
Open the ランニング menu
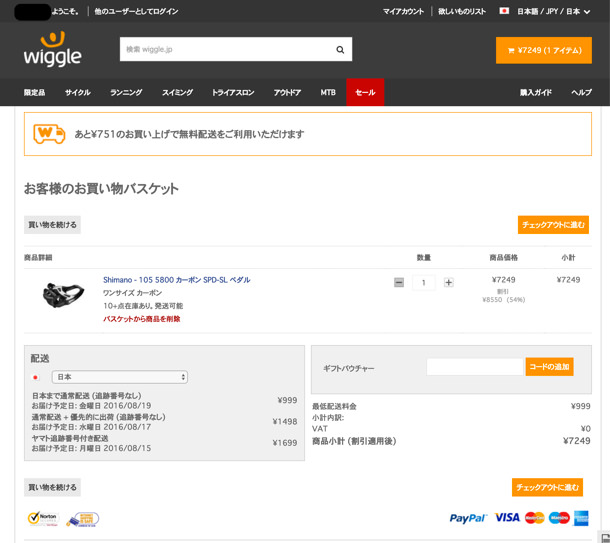(126, 92)
